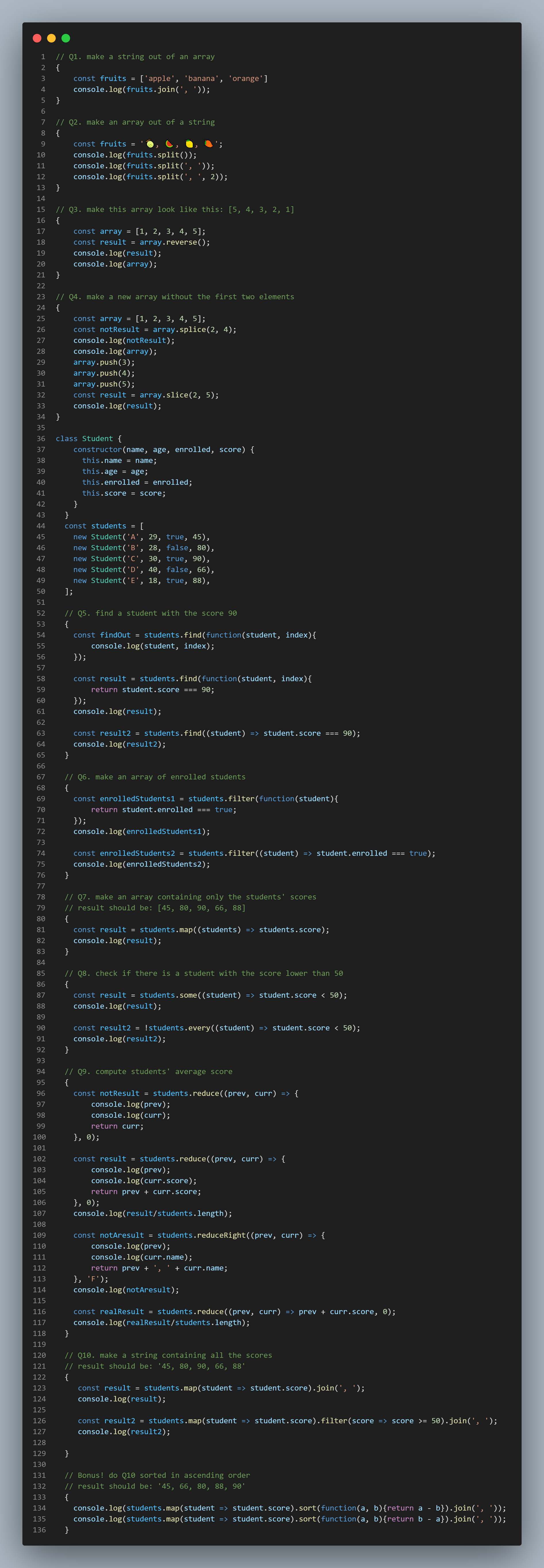544x1568 pixels.
Task: Click the sort line containing 'return a - b'
Action: pyautogui.click(x=290, y=1509)
